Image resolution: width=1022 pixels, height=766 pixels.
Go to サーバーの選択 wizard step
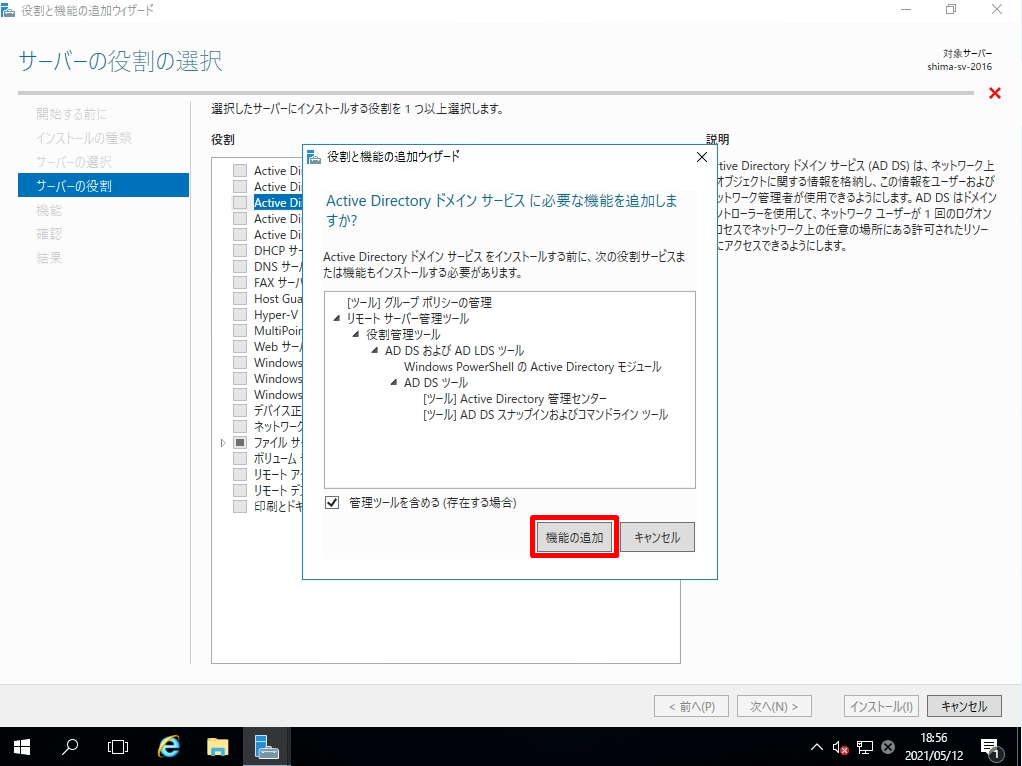pyautogui.click(x=74, y=162)
